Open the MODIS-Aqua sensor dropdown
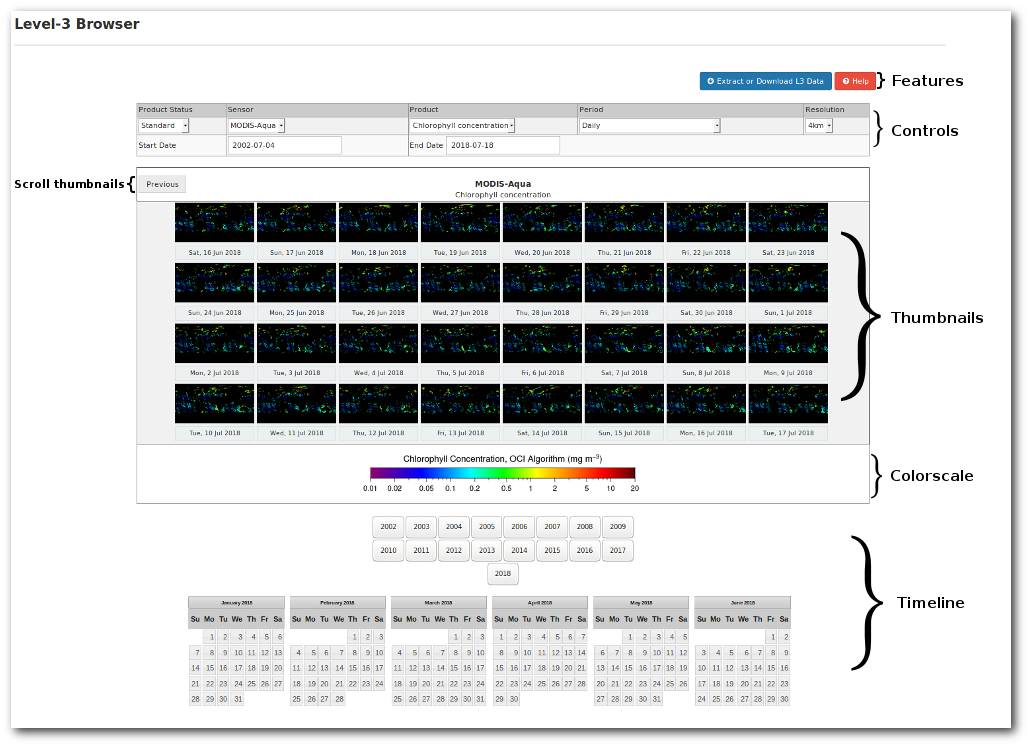 256,126
